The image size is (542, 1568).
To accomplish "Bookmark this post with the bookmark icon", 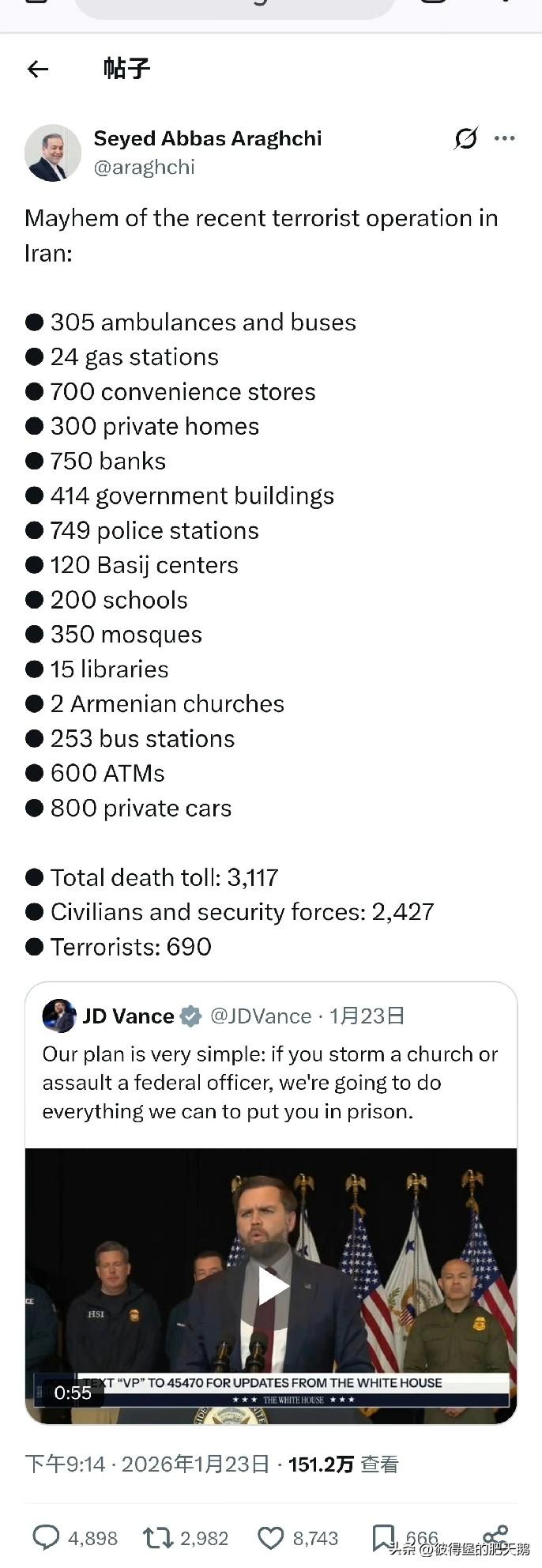I will (x=383, y=1537).
